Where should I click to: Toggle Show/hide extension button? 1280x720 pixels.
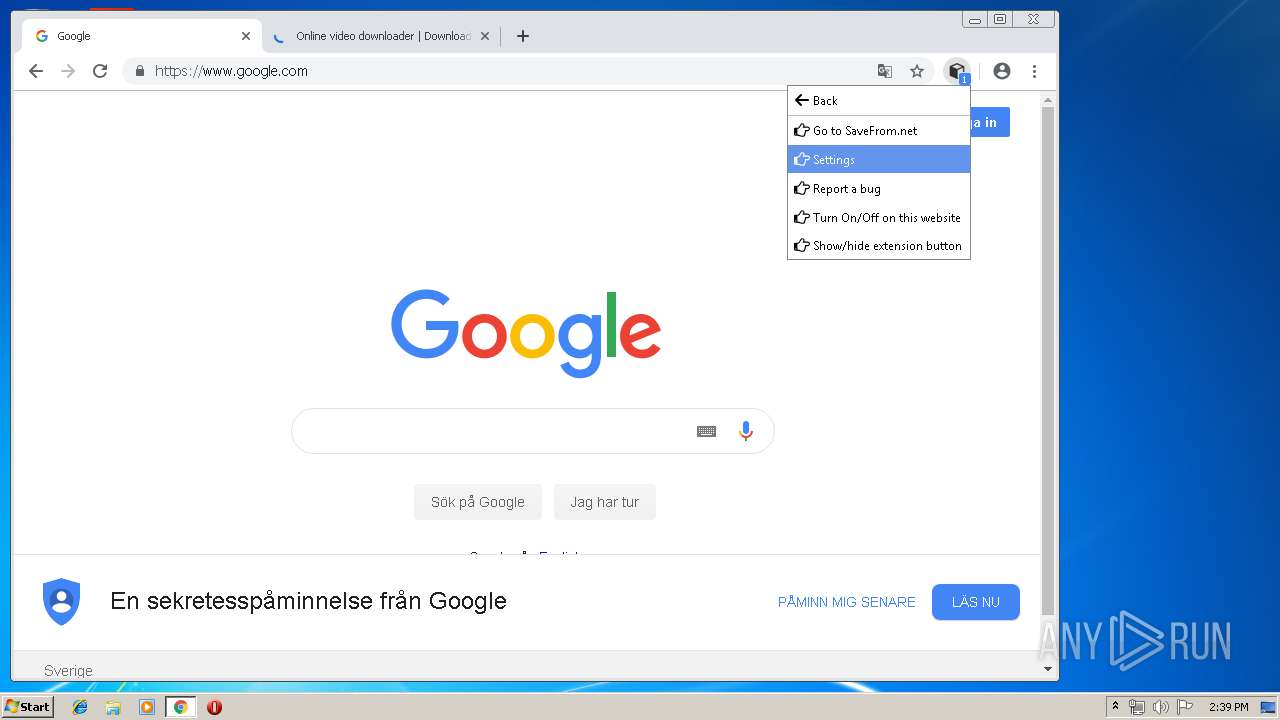[879, 246]
